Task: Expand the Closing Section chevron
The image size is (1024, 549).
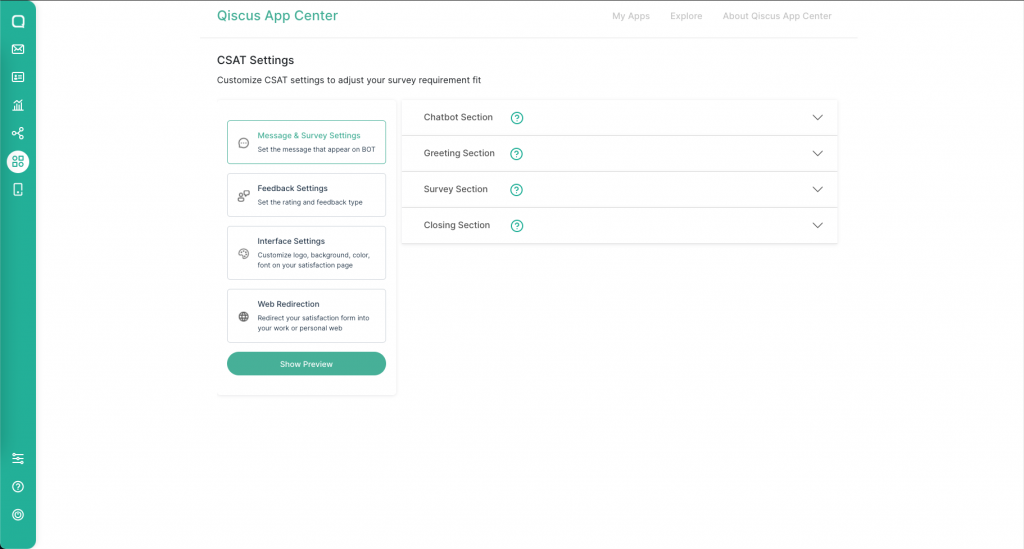Action: pyautogui.click(x=817, y=225)
